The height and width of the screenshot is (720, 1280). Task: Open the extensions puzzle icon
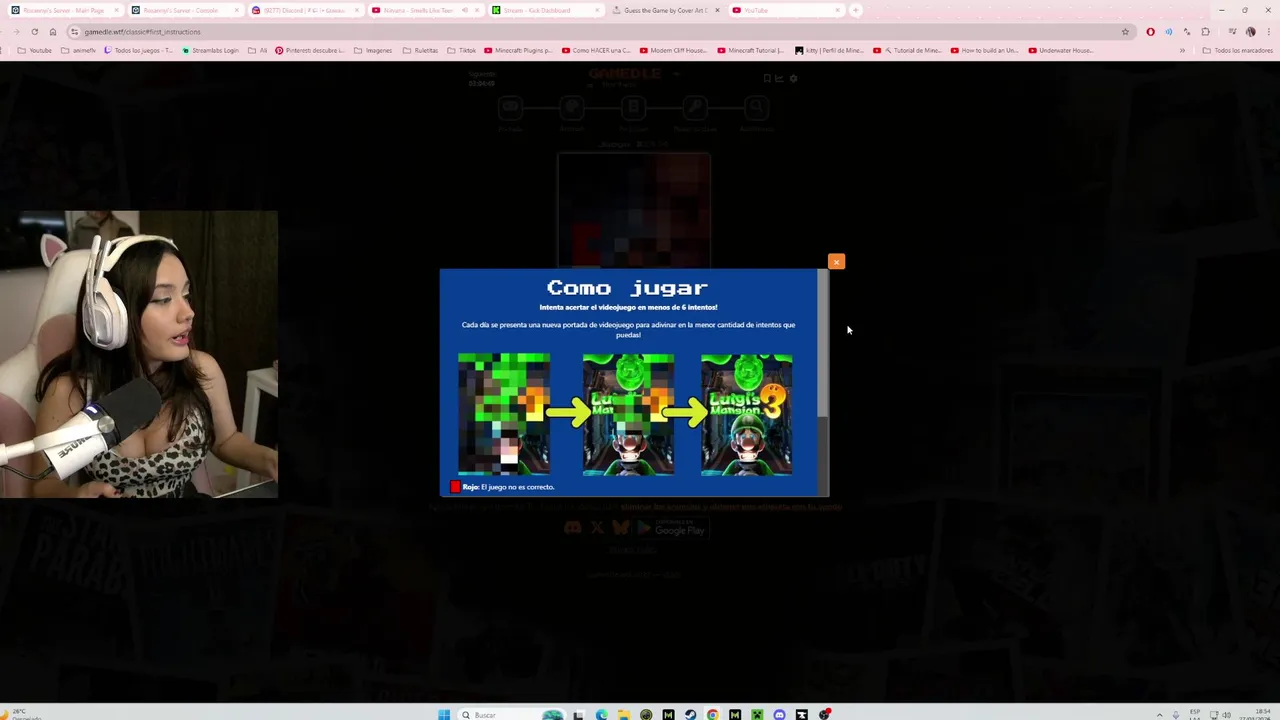pos(1205,31)
